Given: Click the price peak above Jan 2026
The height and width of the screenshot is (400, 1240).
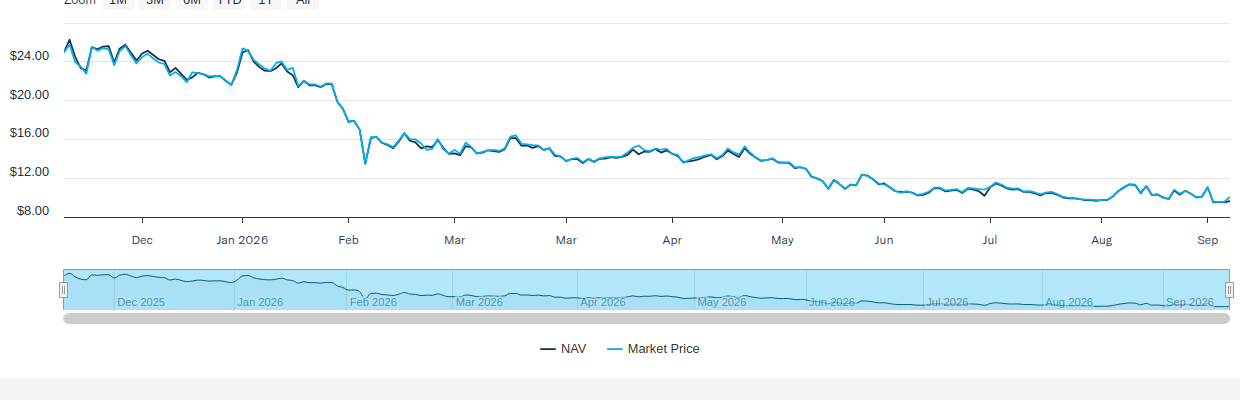Looking at the screenshot, I should coord(243,48).
